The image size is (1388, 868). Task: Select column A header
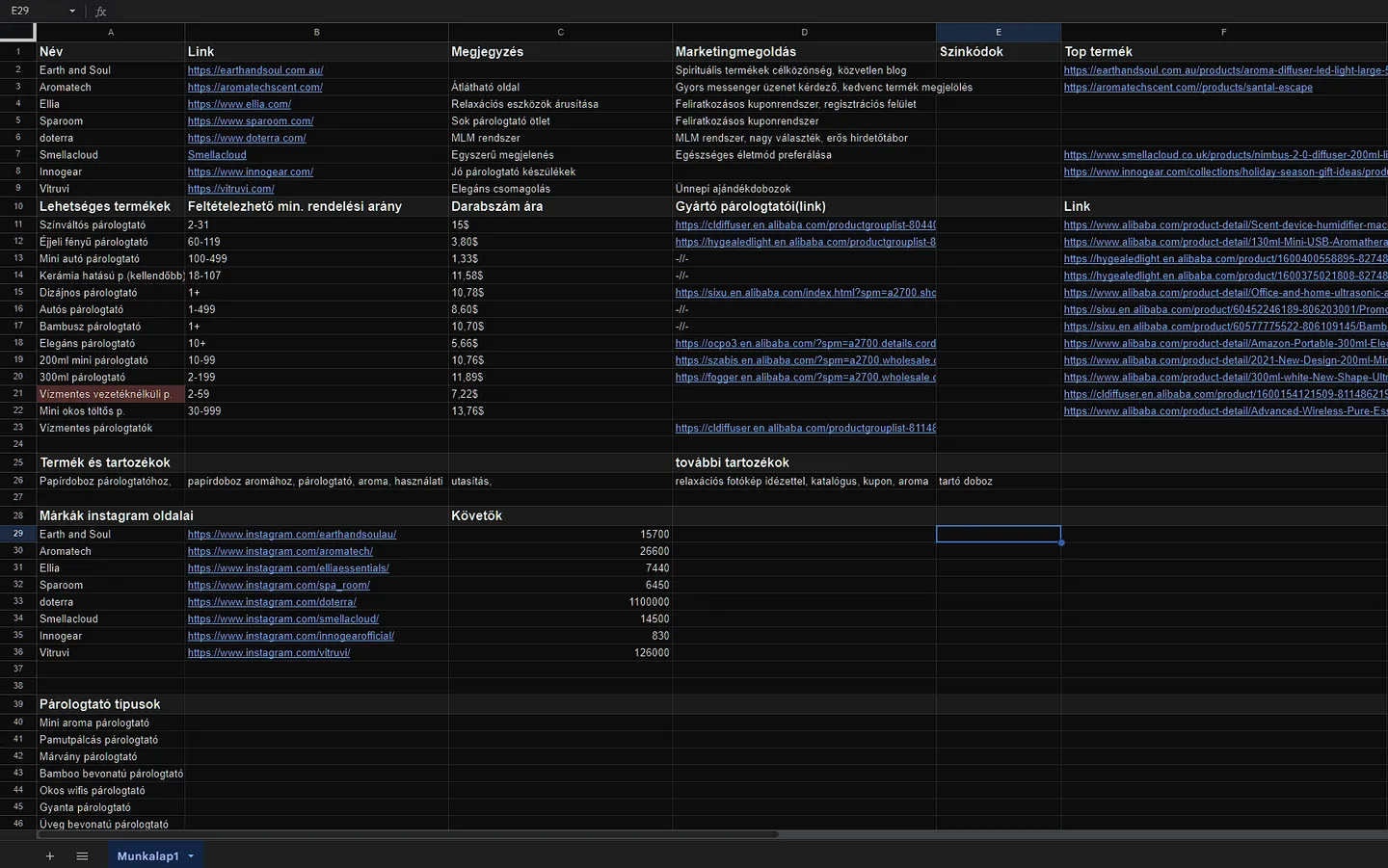pos(111,32)
